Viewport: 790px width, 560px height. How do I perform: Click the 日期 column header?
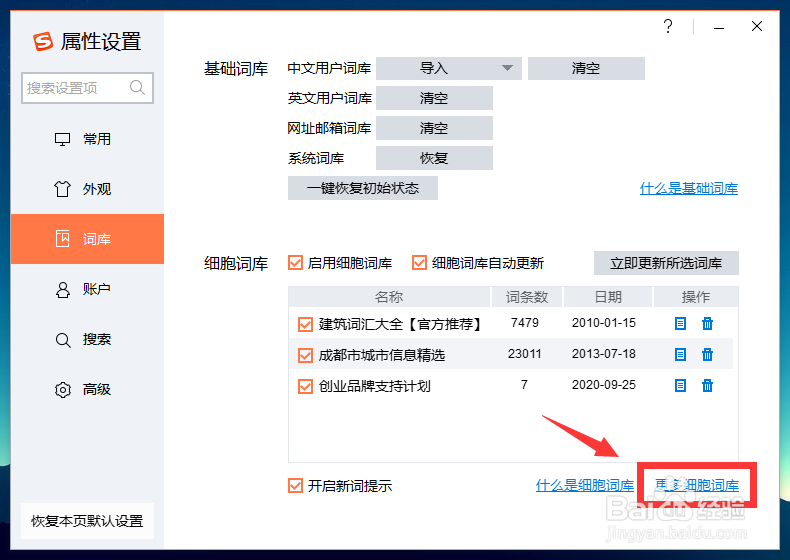(608, 297)
